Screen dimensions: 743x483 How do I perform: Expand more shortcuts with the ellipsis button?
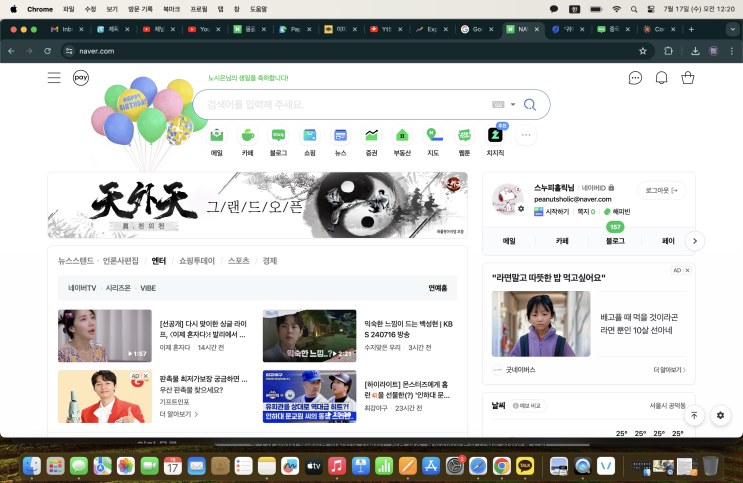tap(526, 135)
